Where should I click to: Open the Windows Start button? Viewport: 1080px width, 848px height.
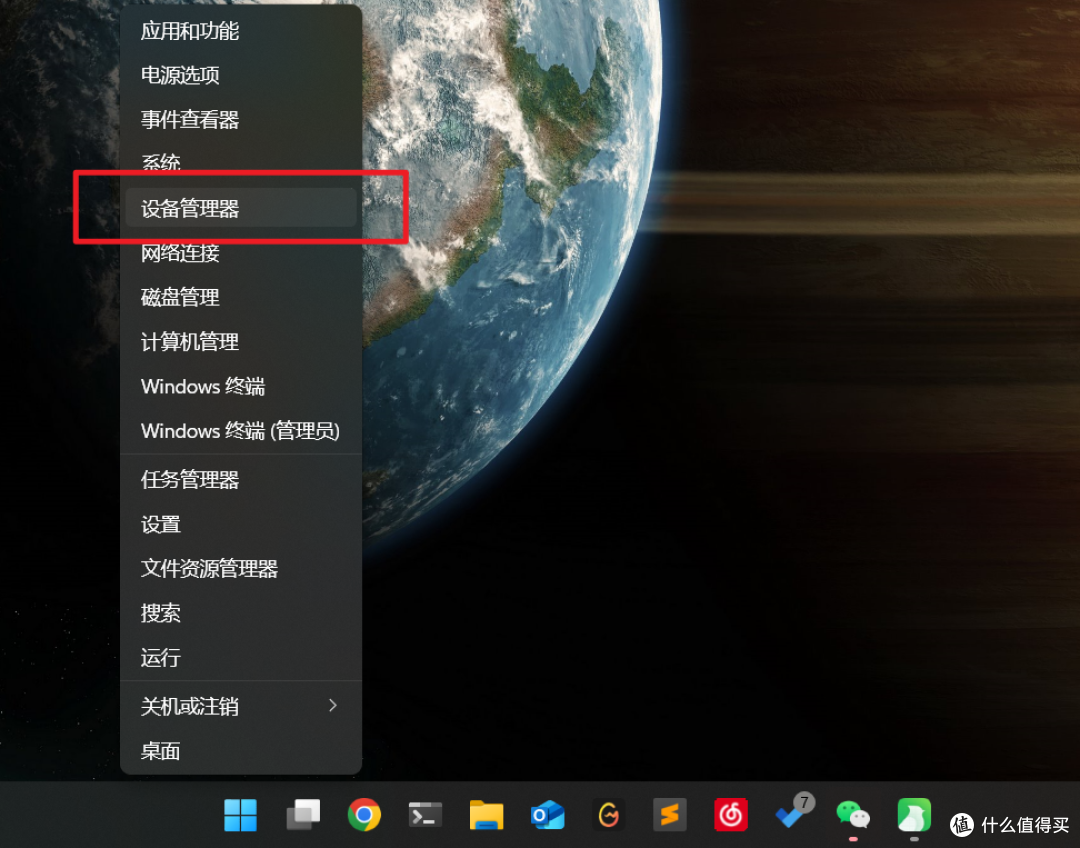click(x=240, y=815)
